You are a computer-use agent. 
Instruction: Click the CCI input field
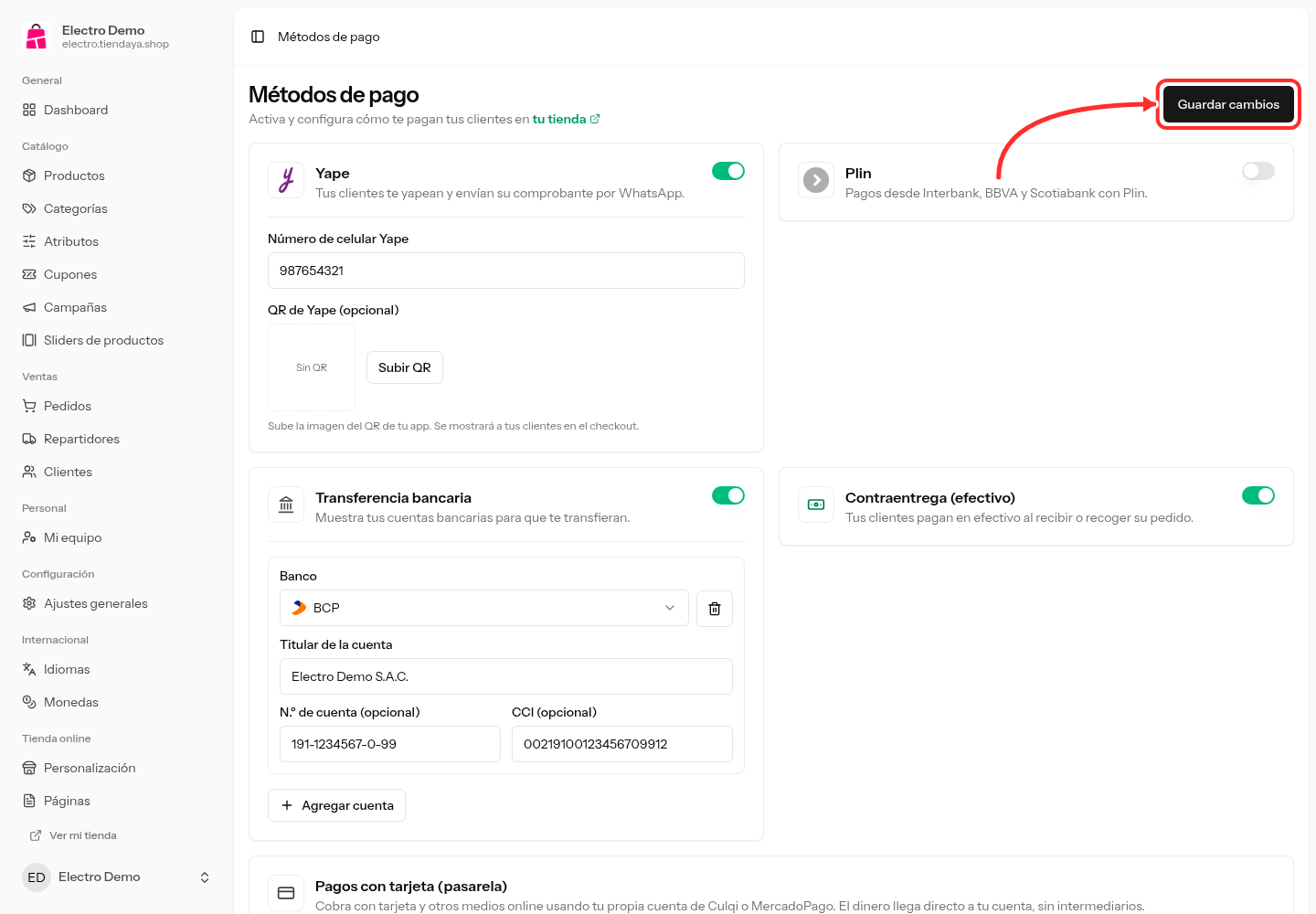tap(622, 744)
